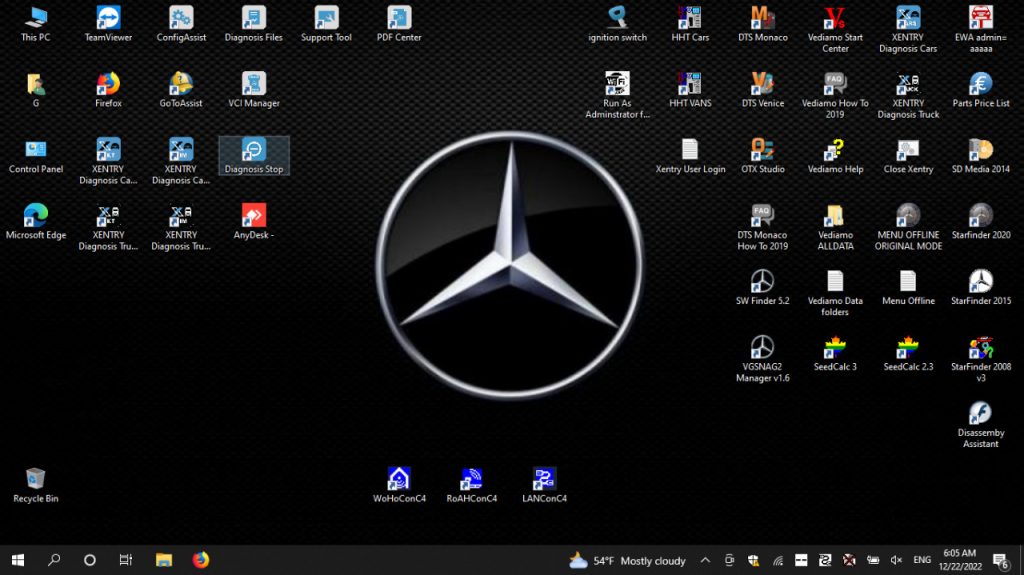Open StarFinder 2008 v3 shortcut
Image resolution: width=1024 pixels, height=575 pixels.
tap(980, 359)
